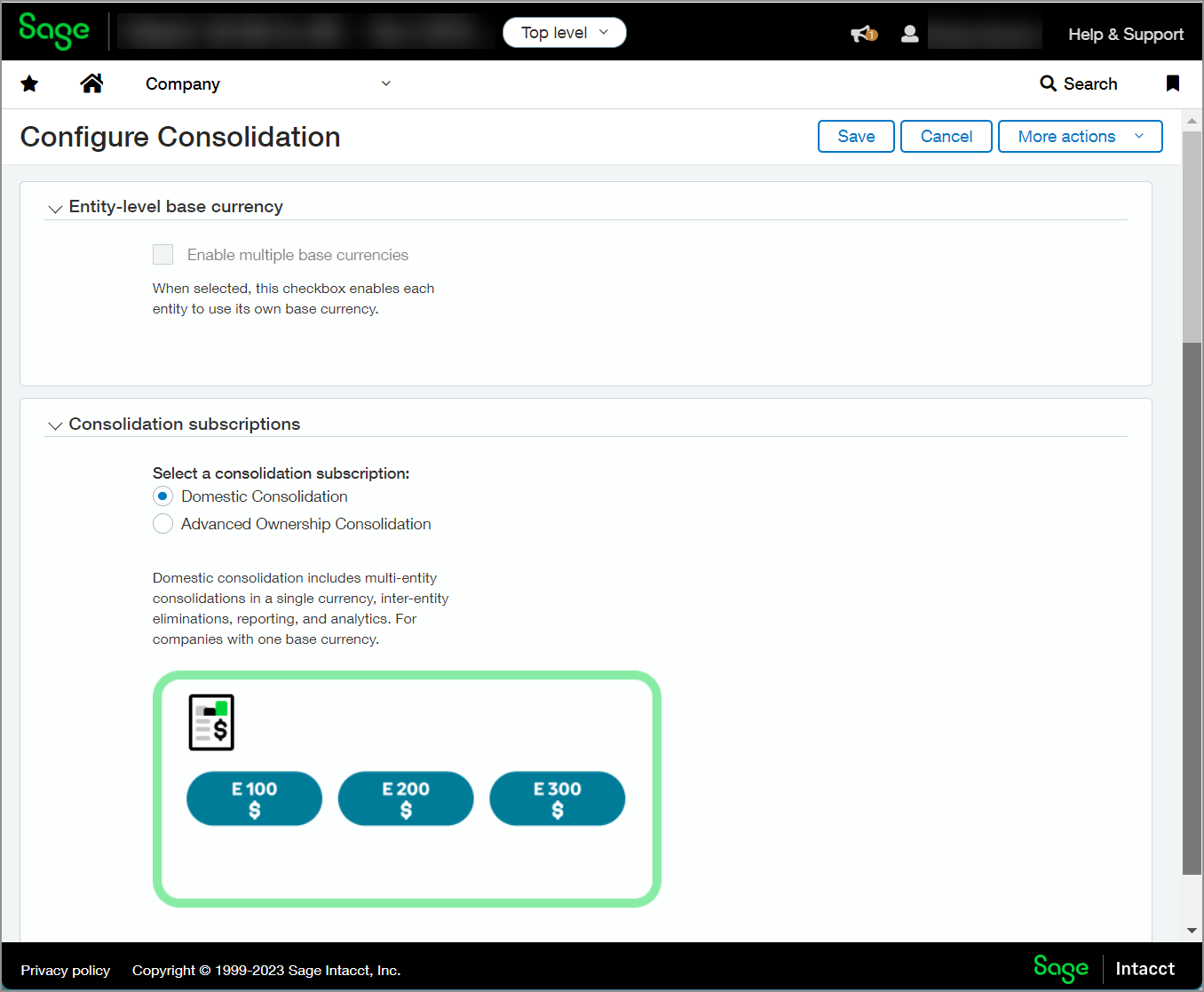
Task: Select Domestic Consolidation radio button
Action: coord(163,496)
